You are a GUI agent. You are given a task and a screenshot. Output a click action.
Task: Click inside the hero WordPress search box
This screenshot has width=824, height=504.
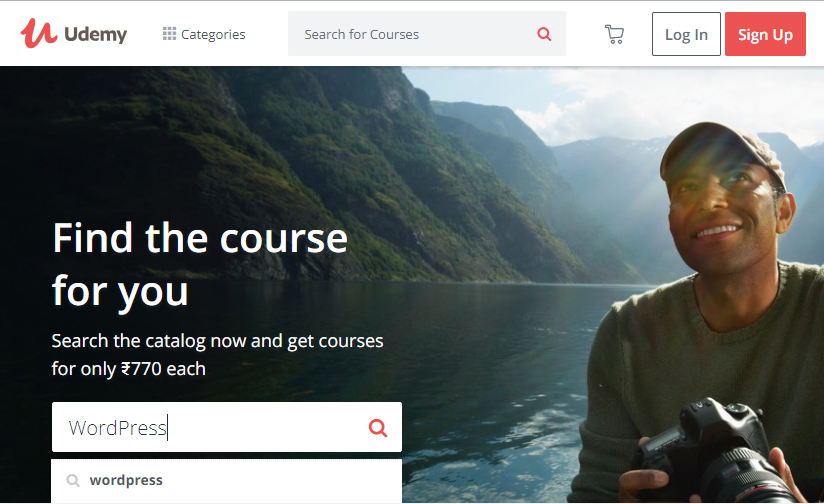(210, 427)
